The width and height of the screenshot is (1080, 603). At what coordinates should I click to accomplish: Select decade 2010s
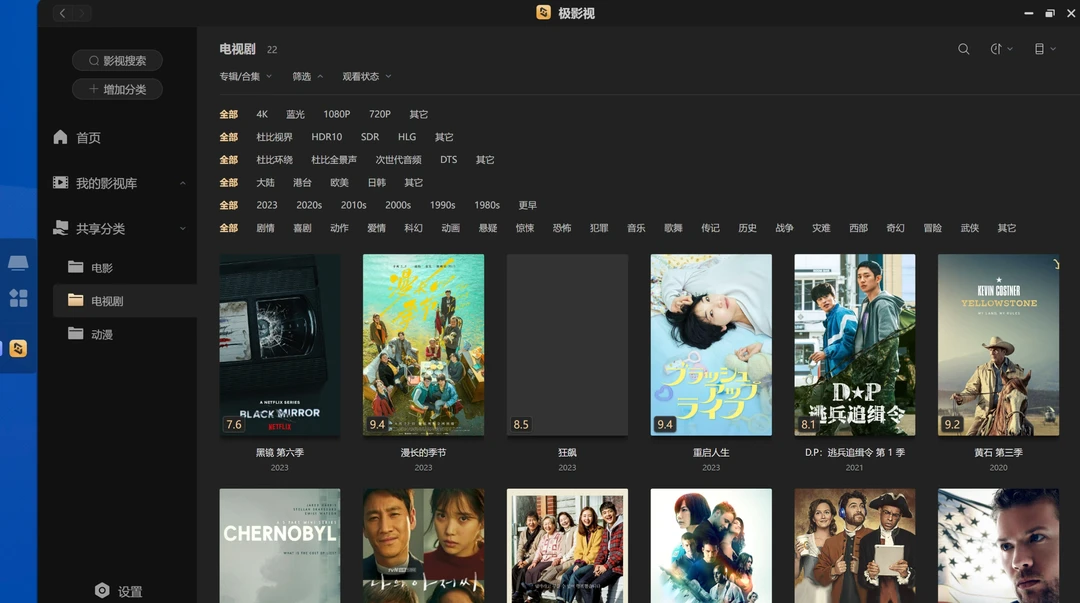coord(353,205)
